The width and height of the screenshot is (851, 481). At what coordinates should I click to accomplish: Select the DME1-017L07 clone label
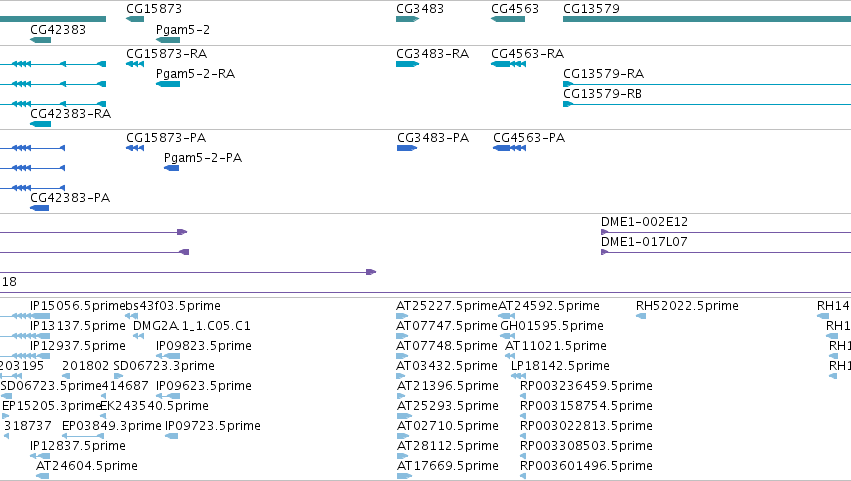(644, 242)
